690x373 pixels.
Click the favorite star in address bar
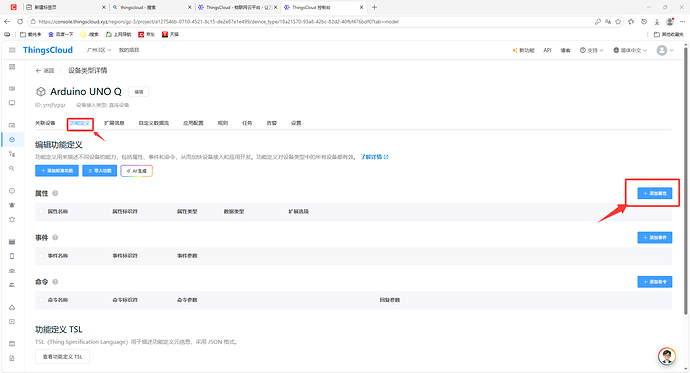(x=618, y=22)
